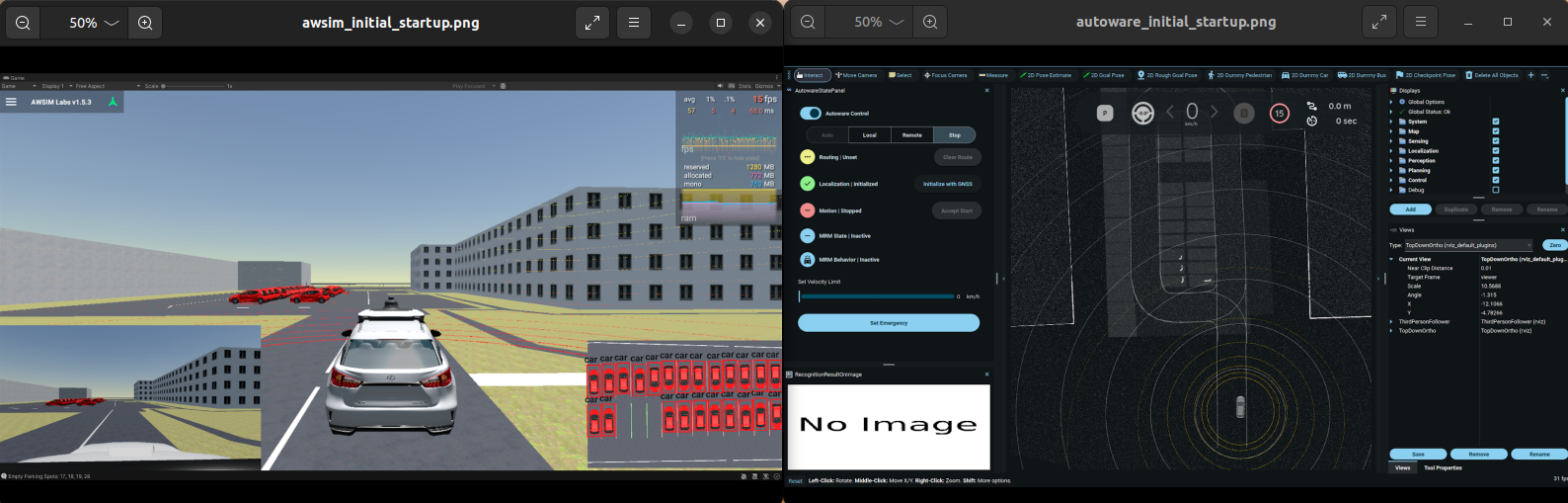Screen dimensions: 1568x503
Task: Toggle the Planning display checkbox
Action: click(1496, 170)
